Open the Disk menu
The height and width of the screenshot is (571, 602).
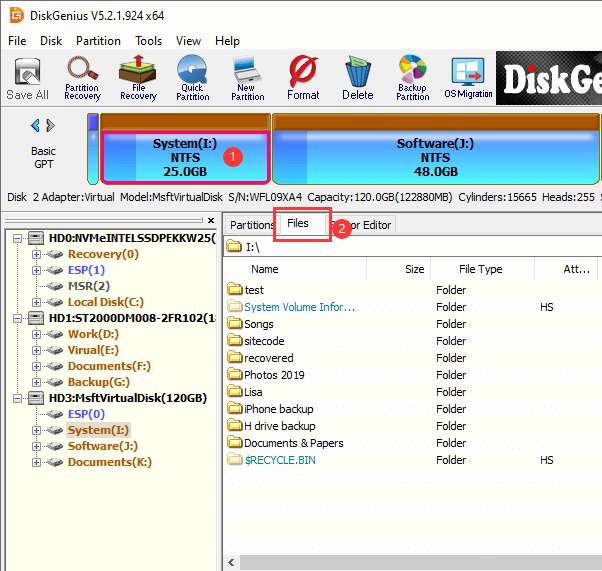tap(51, 41)
